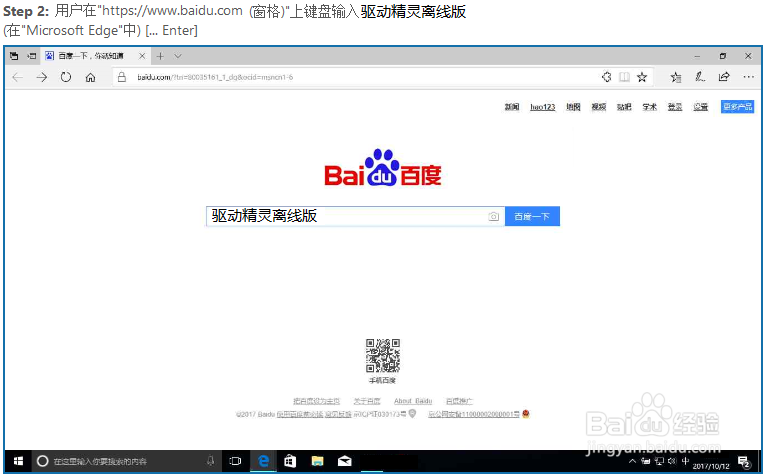Open the Edge Hub favorites list

pyautogui.click(x=675, y=77)
